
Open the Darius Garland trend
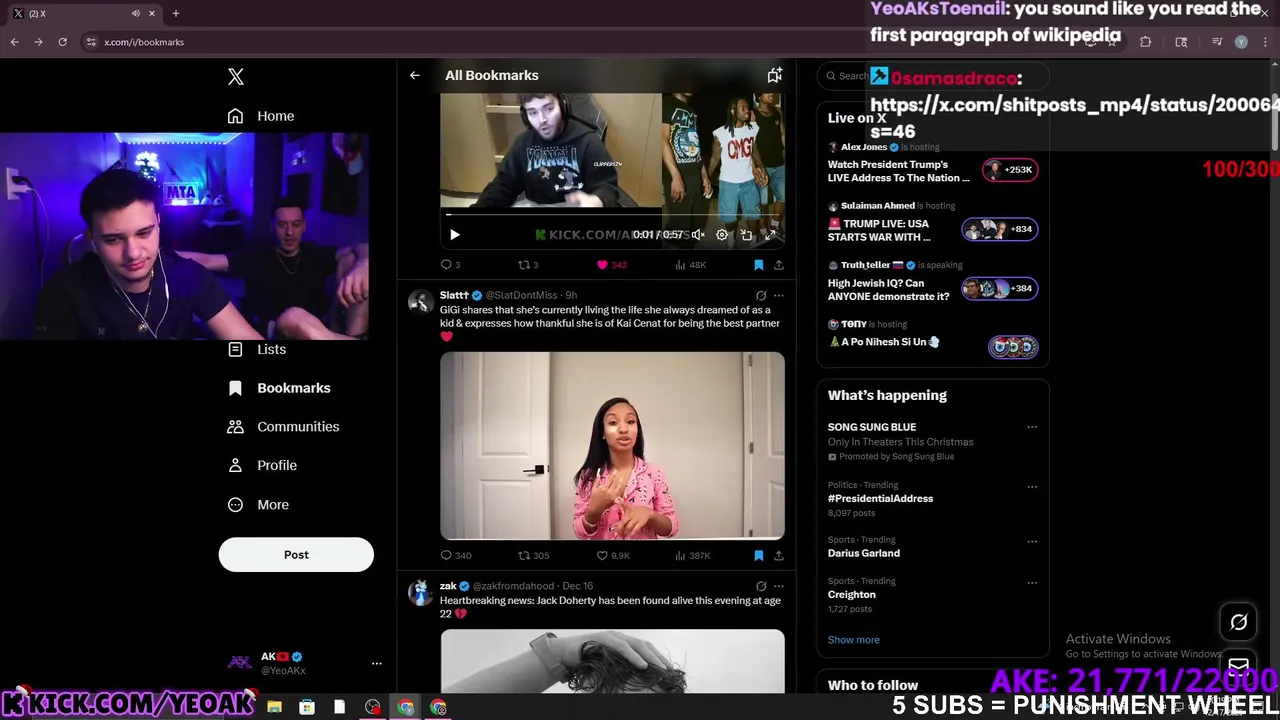864,553
